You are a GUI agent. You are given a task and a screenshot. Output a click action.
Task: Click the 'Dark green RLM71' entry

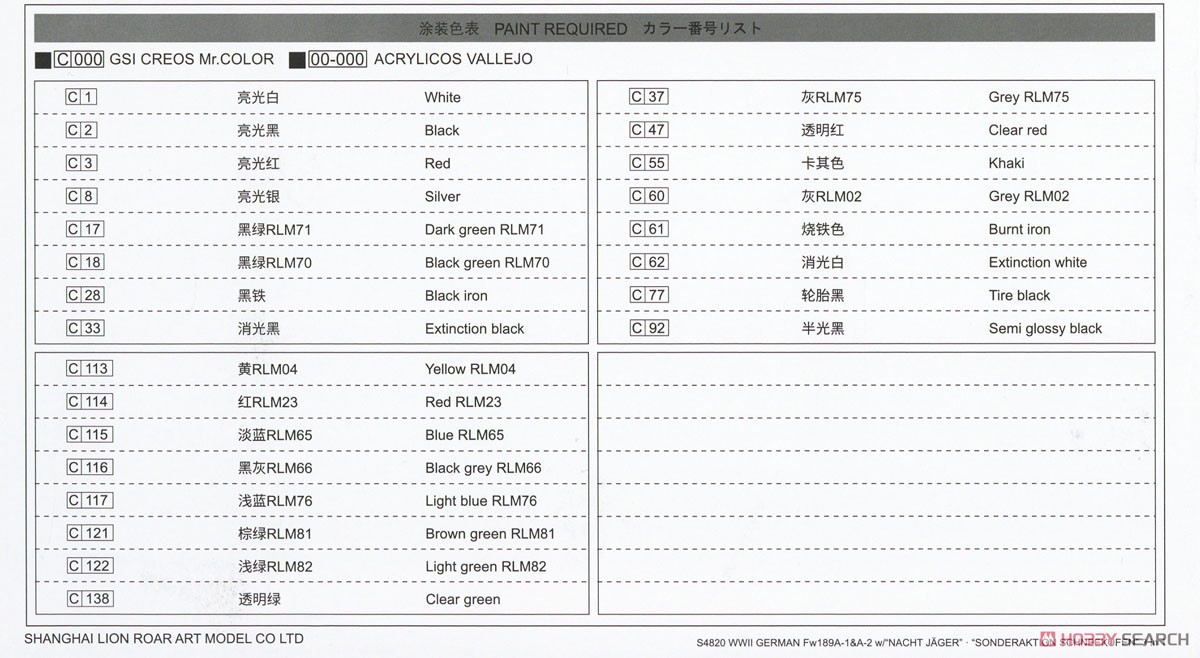click(x=484, y=229)
